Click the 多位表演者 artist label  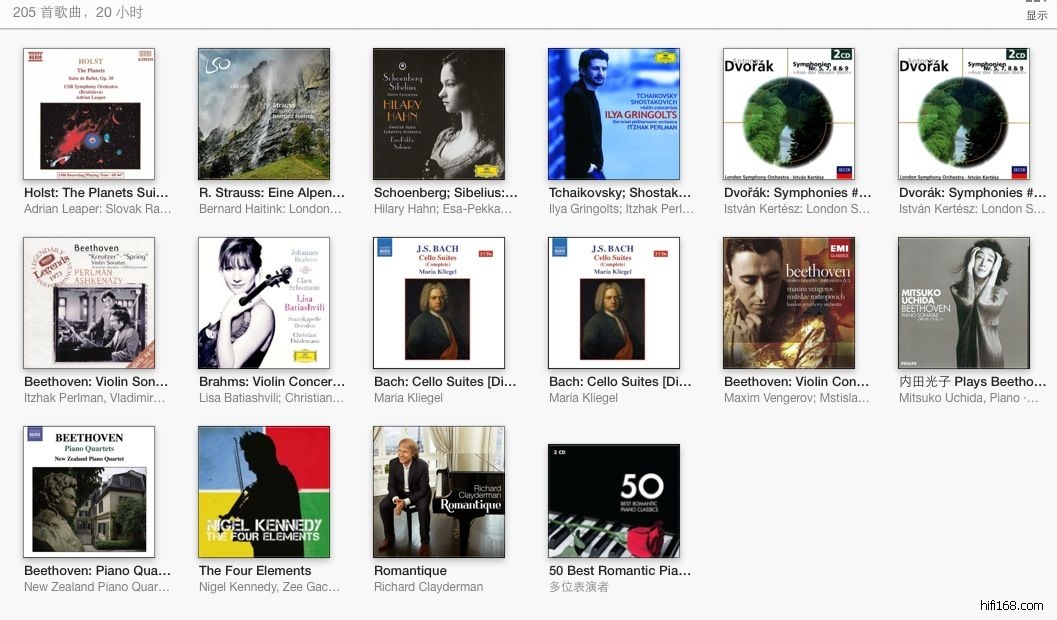pyautogui.click(x=579, y=587)
